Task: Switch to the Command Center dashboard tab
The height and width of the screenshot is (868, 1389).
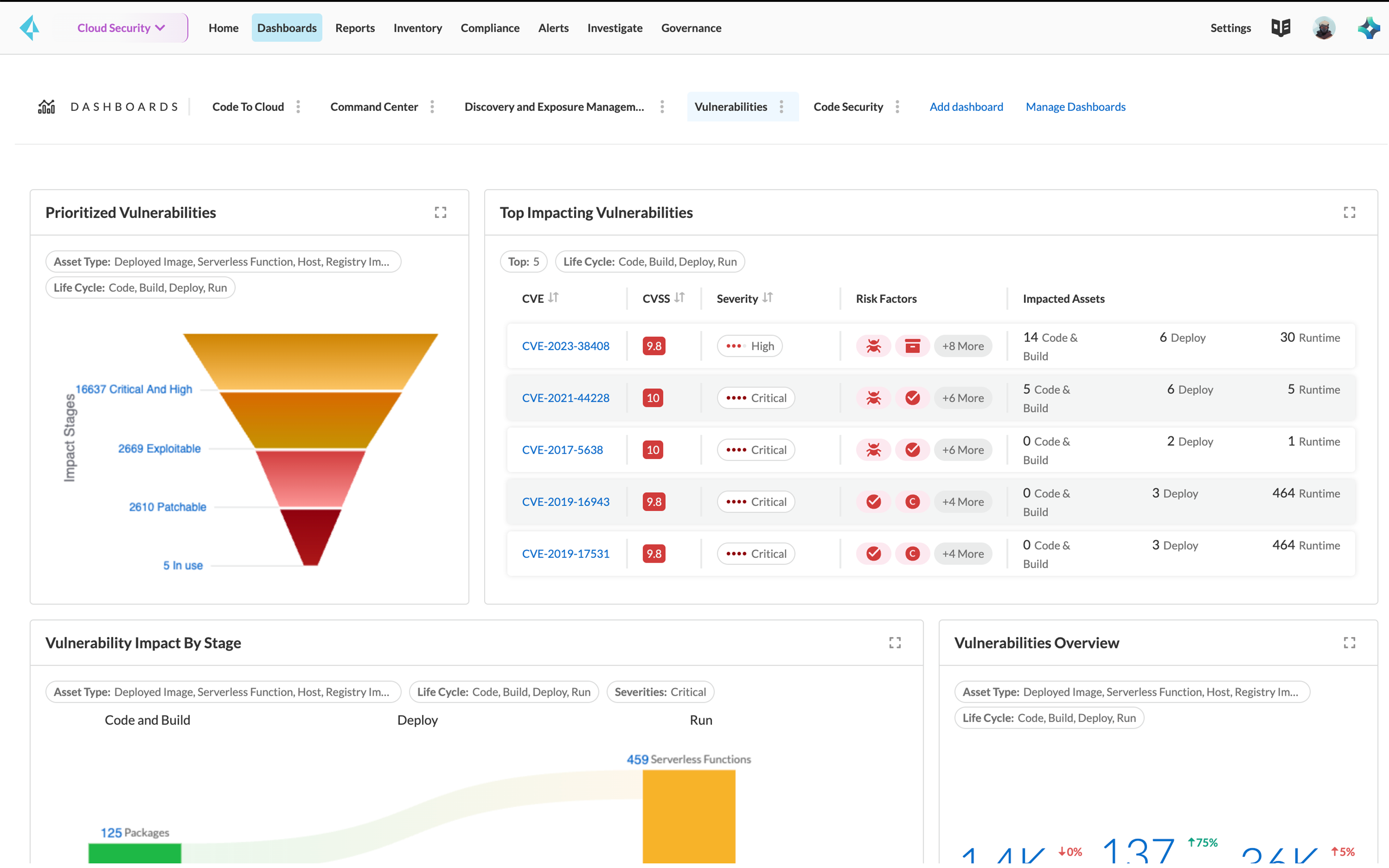Action: (x=374, y=107)
